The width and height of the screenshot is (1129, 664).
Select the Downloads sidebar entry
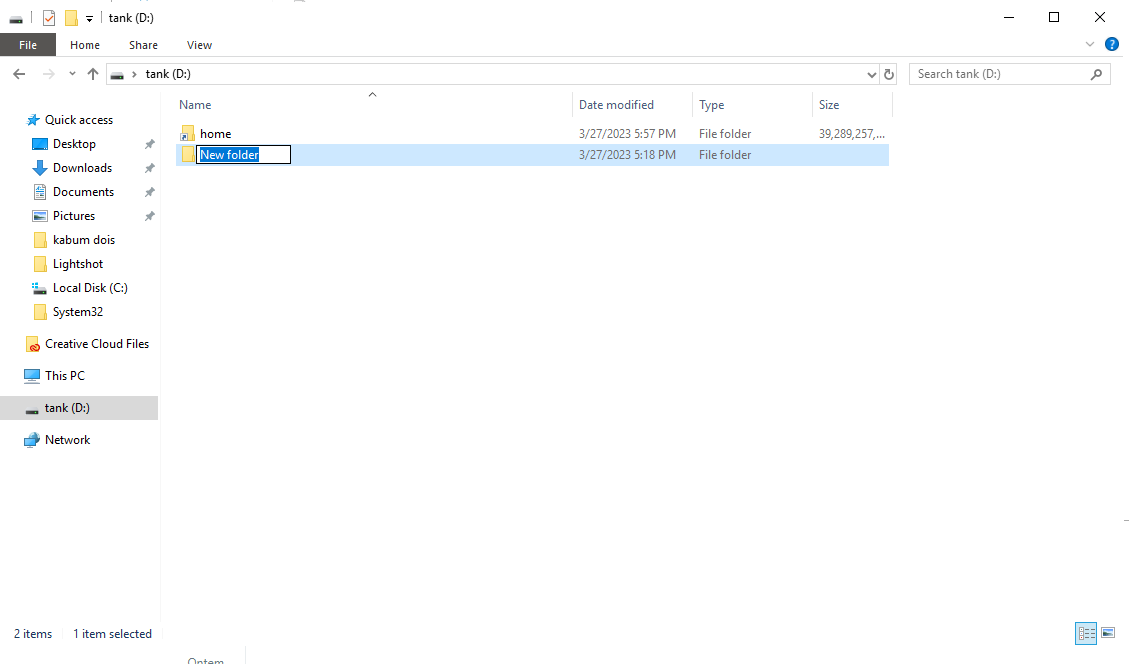pyautogui.click(x=80, y=167)
